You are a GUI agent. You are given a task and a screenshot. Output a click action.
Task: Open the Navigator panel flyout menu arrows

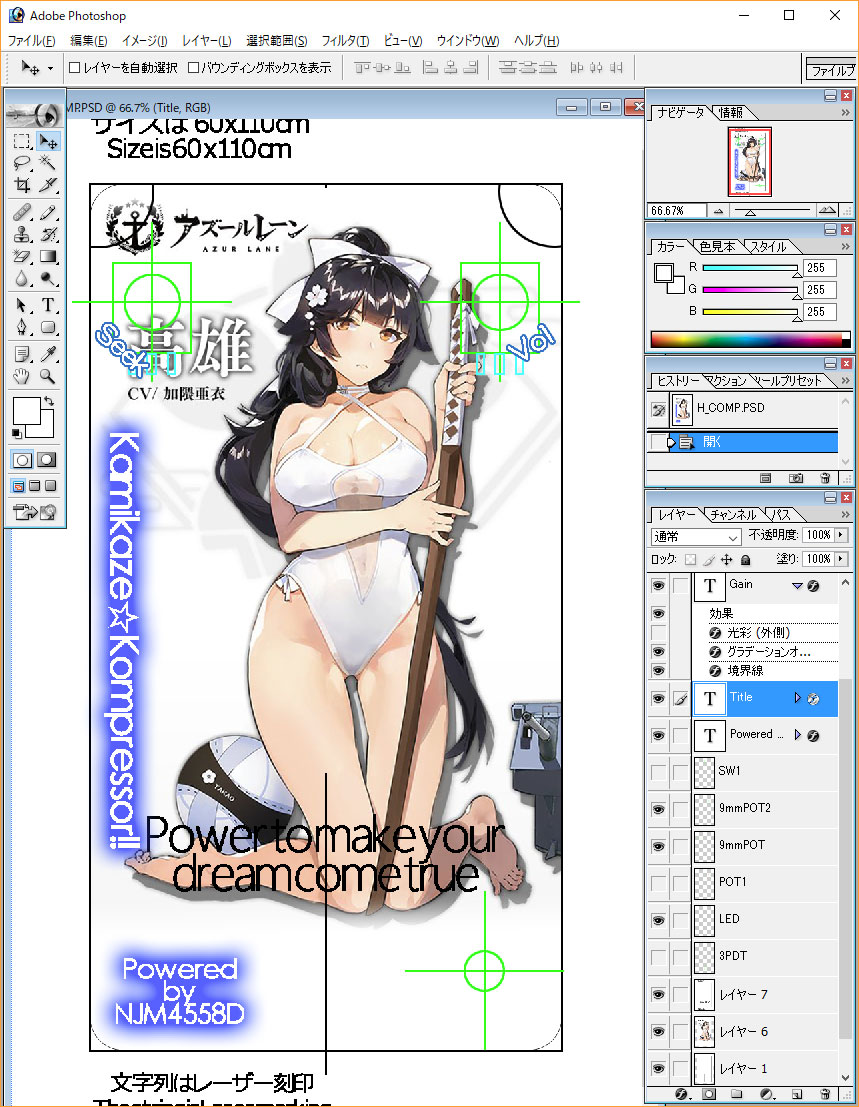tap(846, 112)
